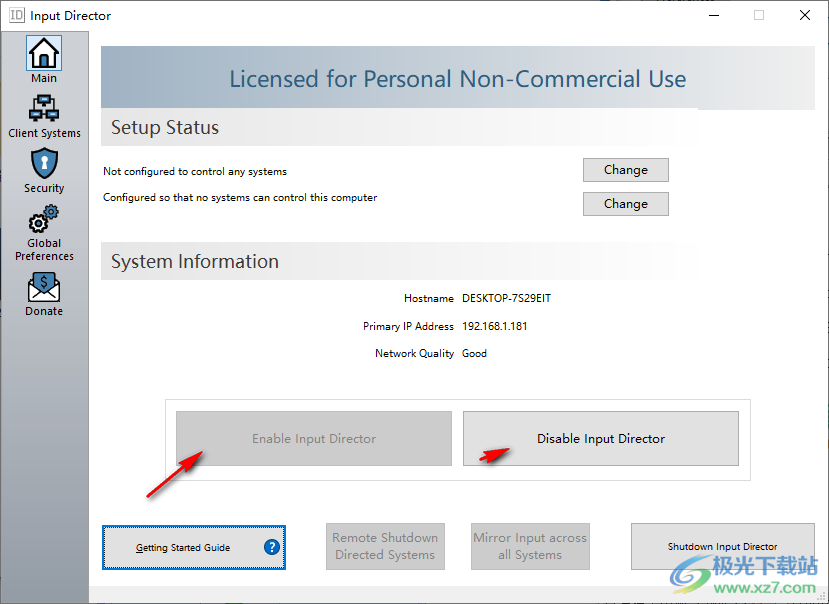Viewport: 829px width, 604px height.
Task: Click the Input Director title bar logo
Action: pyautogui.click(x=16, y=15)
